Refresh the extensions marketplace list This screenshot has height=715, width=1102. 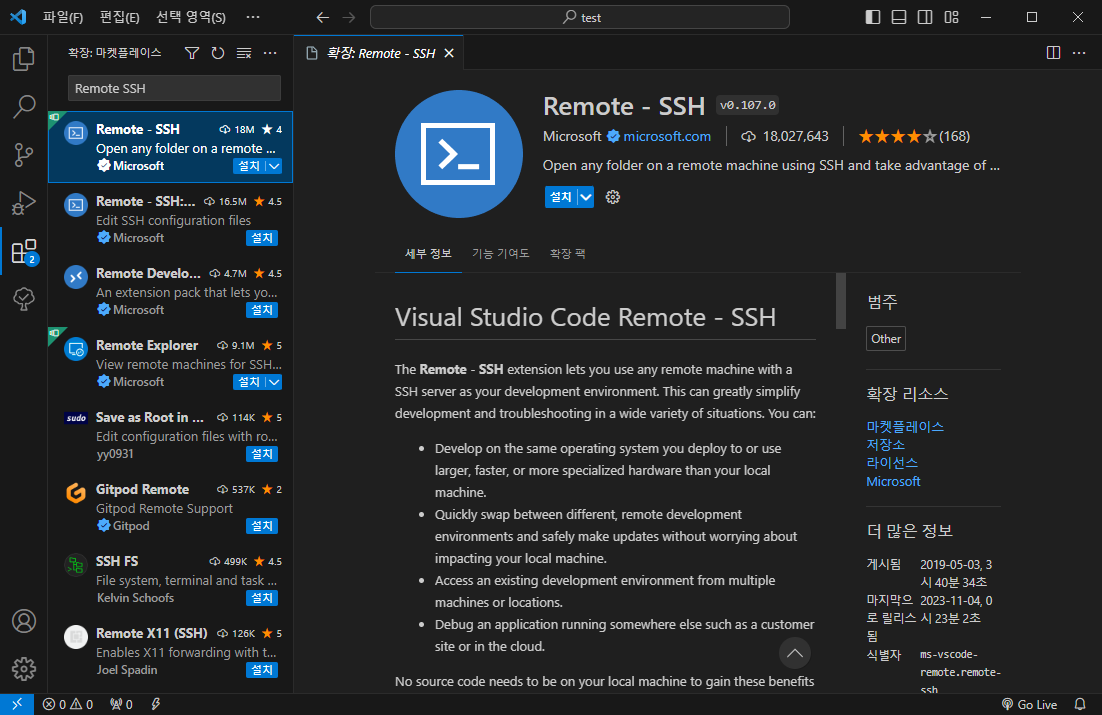(x=218, y=53)
